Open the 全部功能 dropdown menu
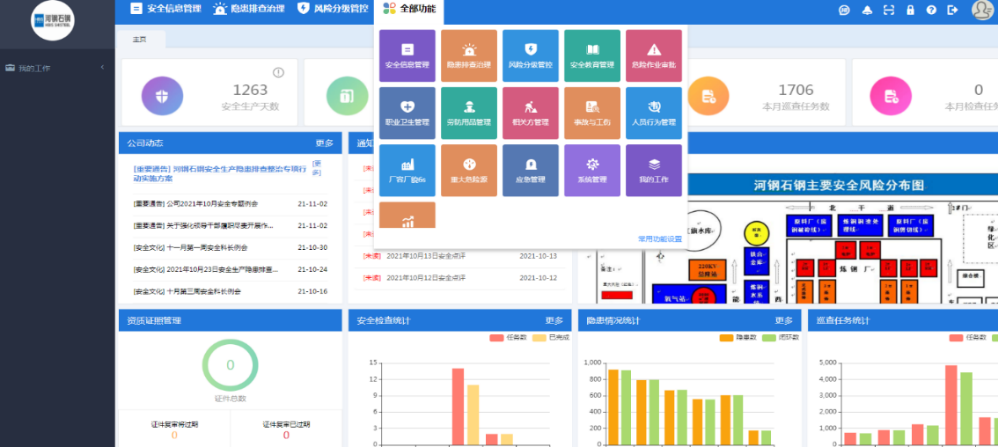Viewport: 998px width, 447px height. (x=411, y=9)
